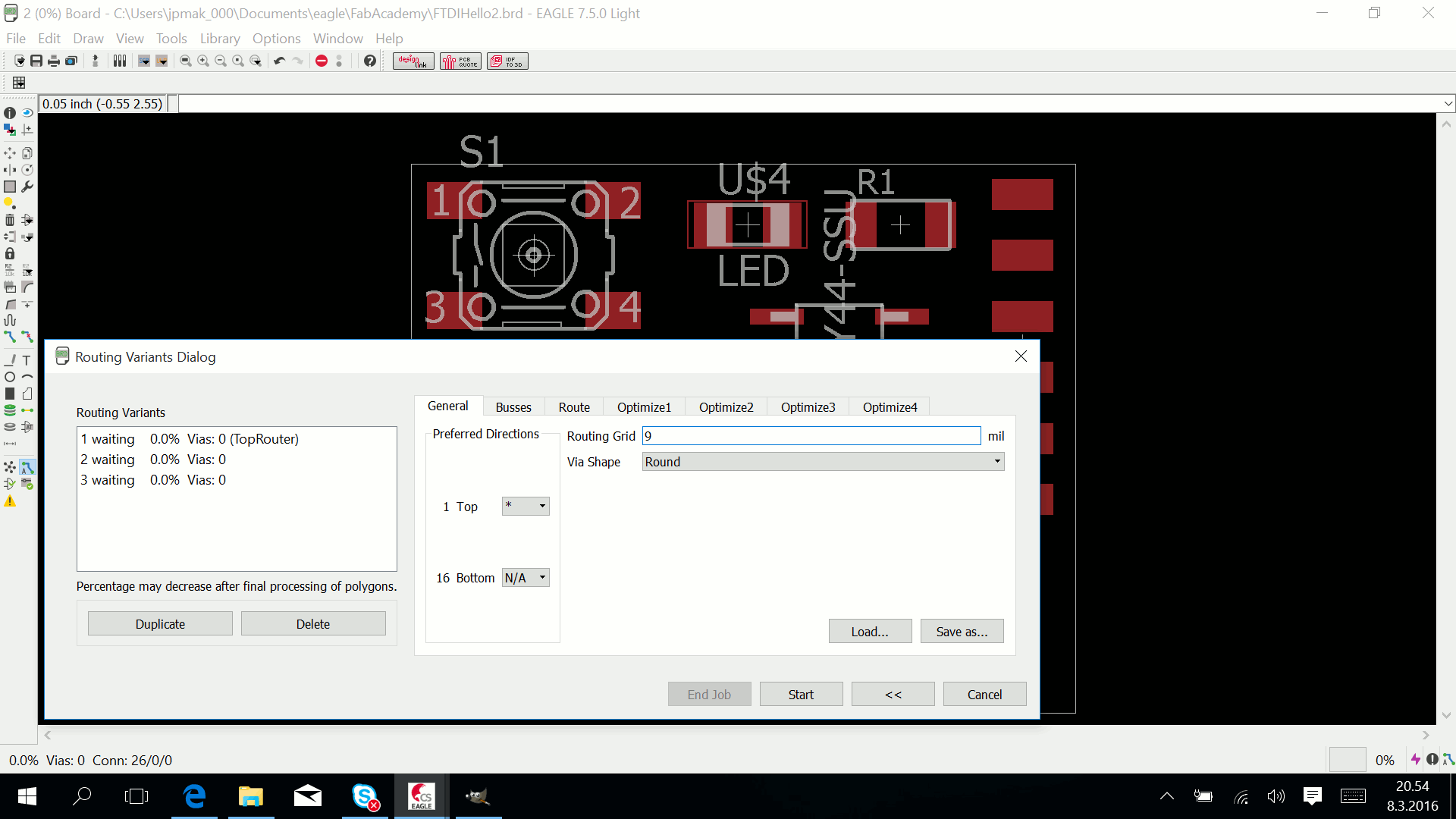Click the Duplicate routing variant button
The width and height of the screenshot is (1456, 819).
coord(160,624)
